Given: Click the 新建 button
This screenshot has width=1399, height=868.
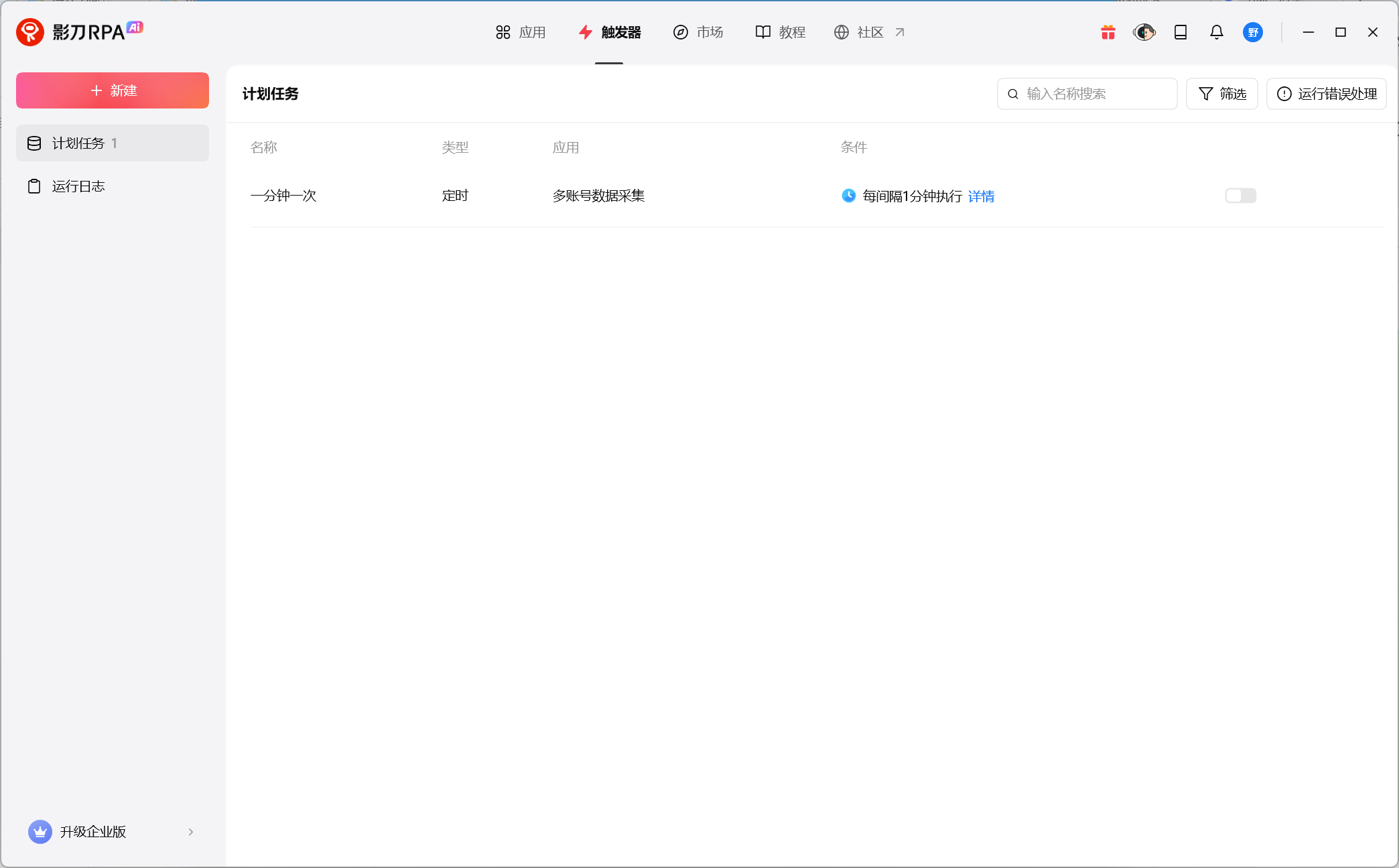Looking at the screenshot, I should click(113, 90).
